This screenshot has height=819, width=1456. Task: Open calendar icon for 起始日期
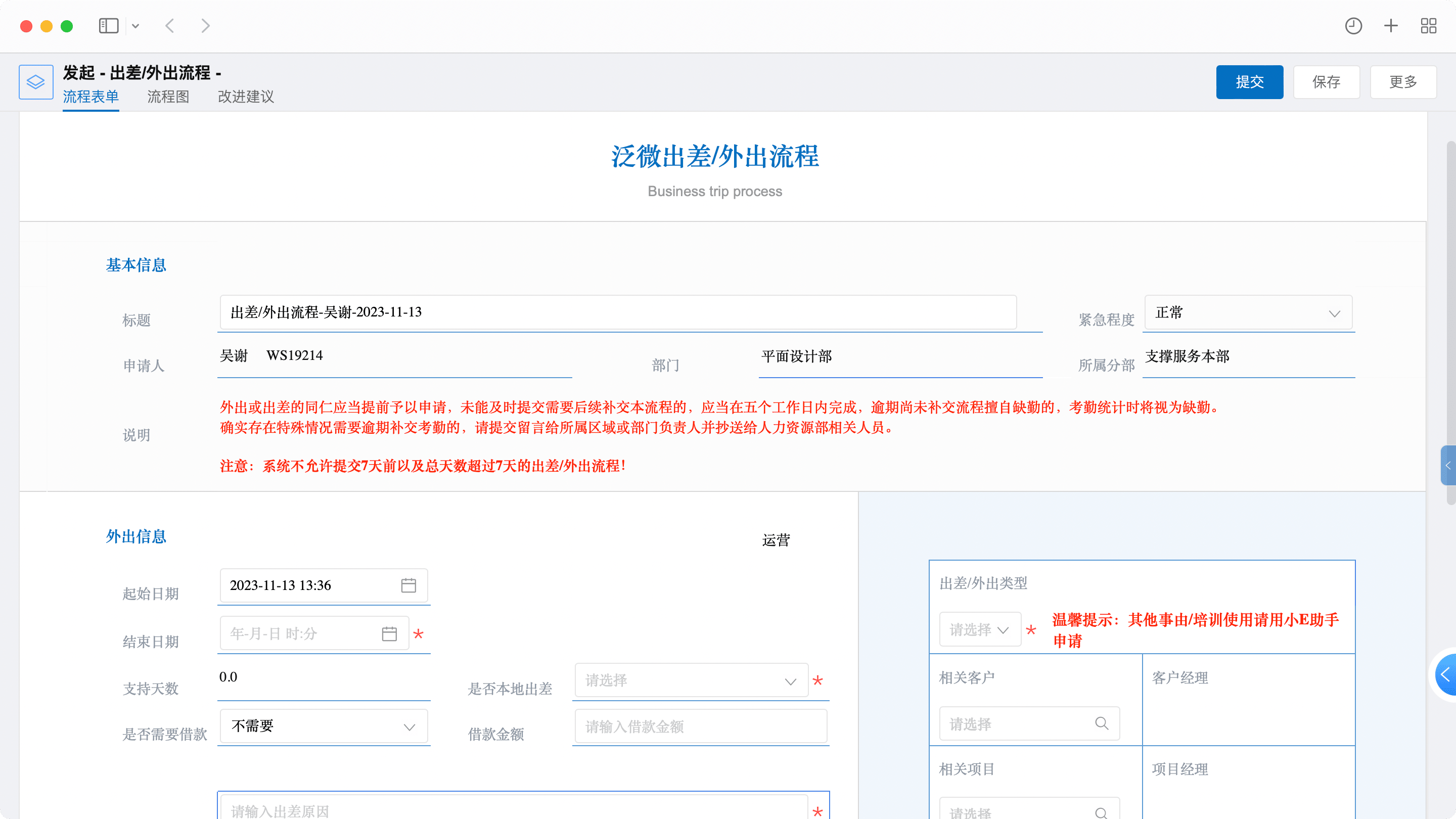(408, 585)
